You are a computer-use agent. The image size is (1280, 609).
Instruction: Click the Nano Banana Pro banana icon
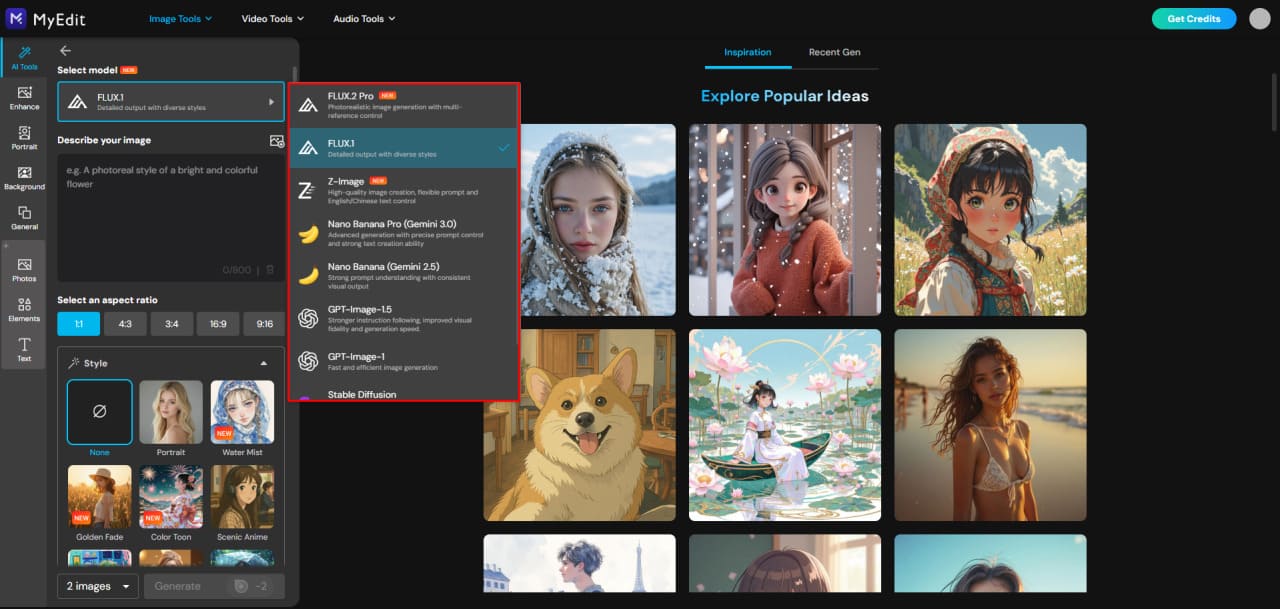pyautogui.click(x=308, y=234)
